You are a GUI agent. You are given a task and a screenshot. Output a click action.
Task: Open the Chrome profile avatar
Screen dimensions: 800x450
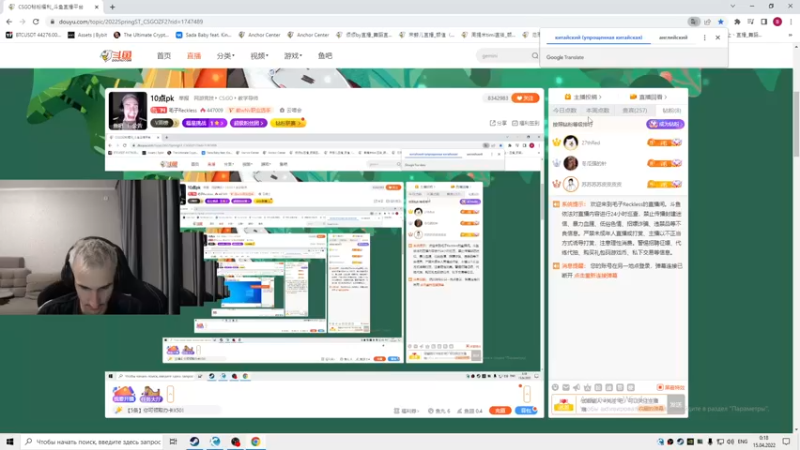pos(777,22)
